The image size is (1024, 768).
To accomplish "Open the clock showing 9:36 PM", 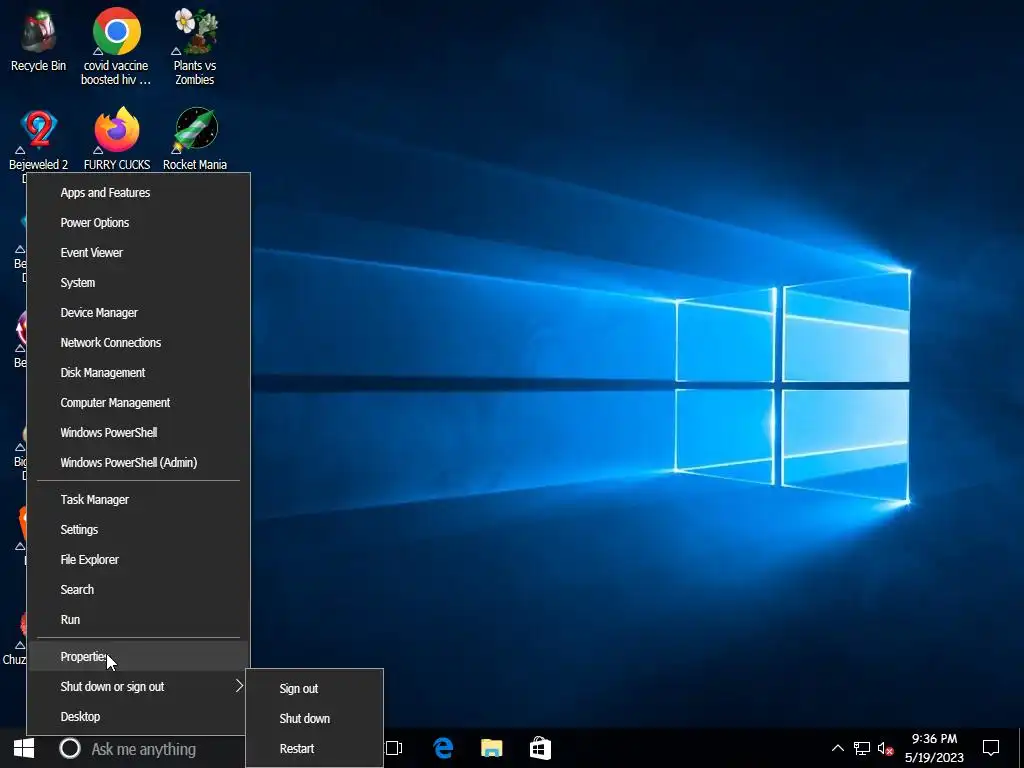I will pyautogui.click(x=934, y=748).
